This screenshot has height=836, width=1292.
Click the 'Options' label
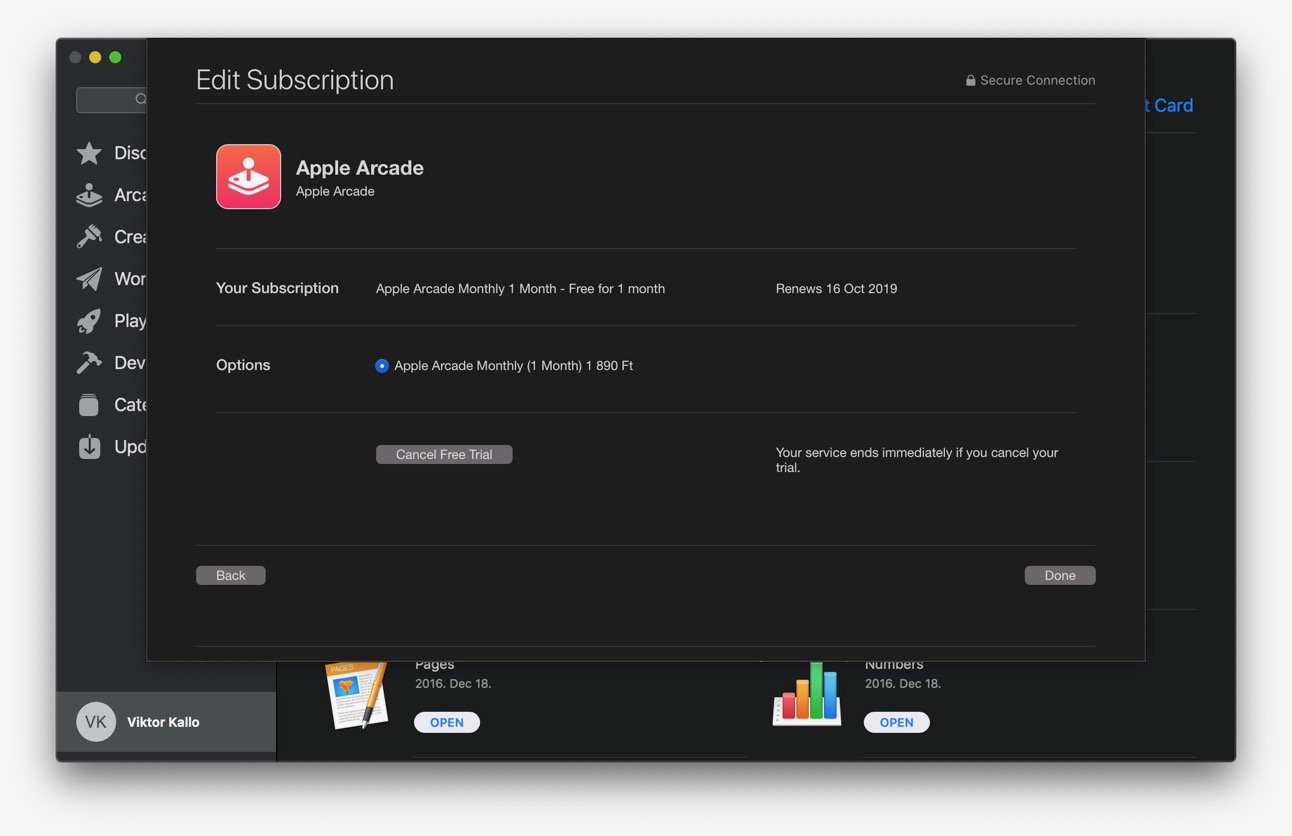(243, 365)
